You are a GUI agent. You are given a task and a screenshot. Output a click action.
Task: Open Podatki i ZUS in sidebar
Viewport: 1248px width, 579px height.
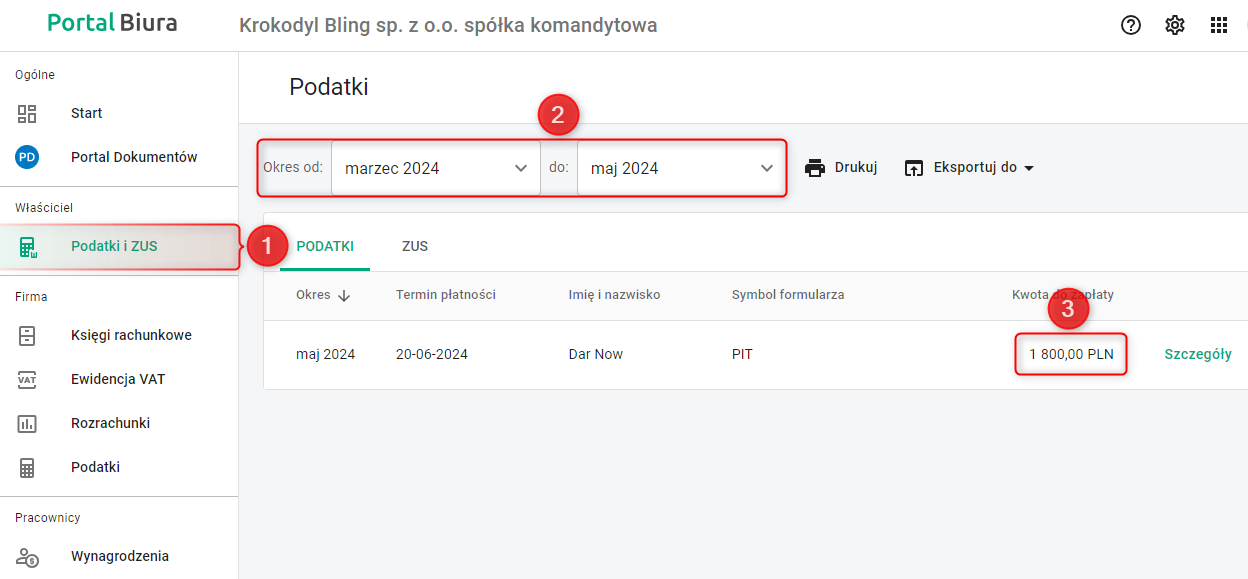114,246
